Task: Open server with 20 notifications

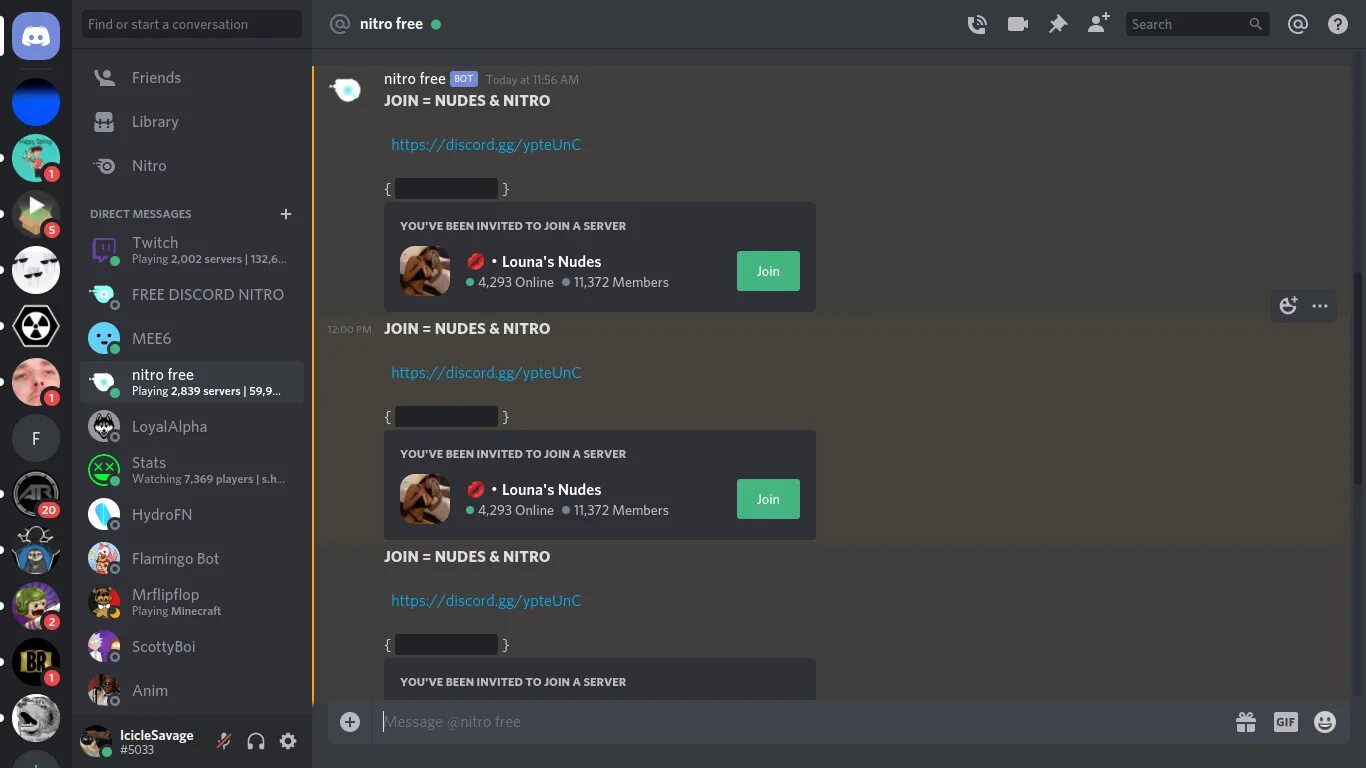Action: 36,494
